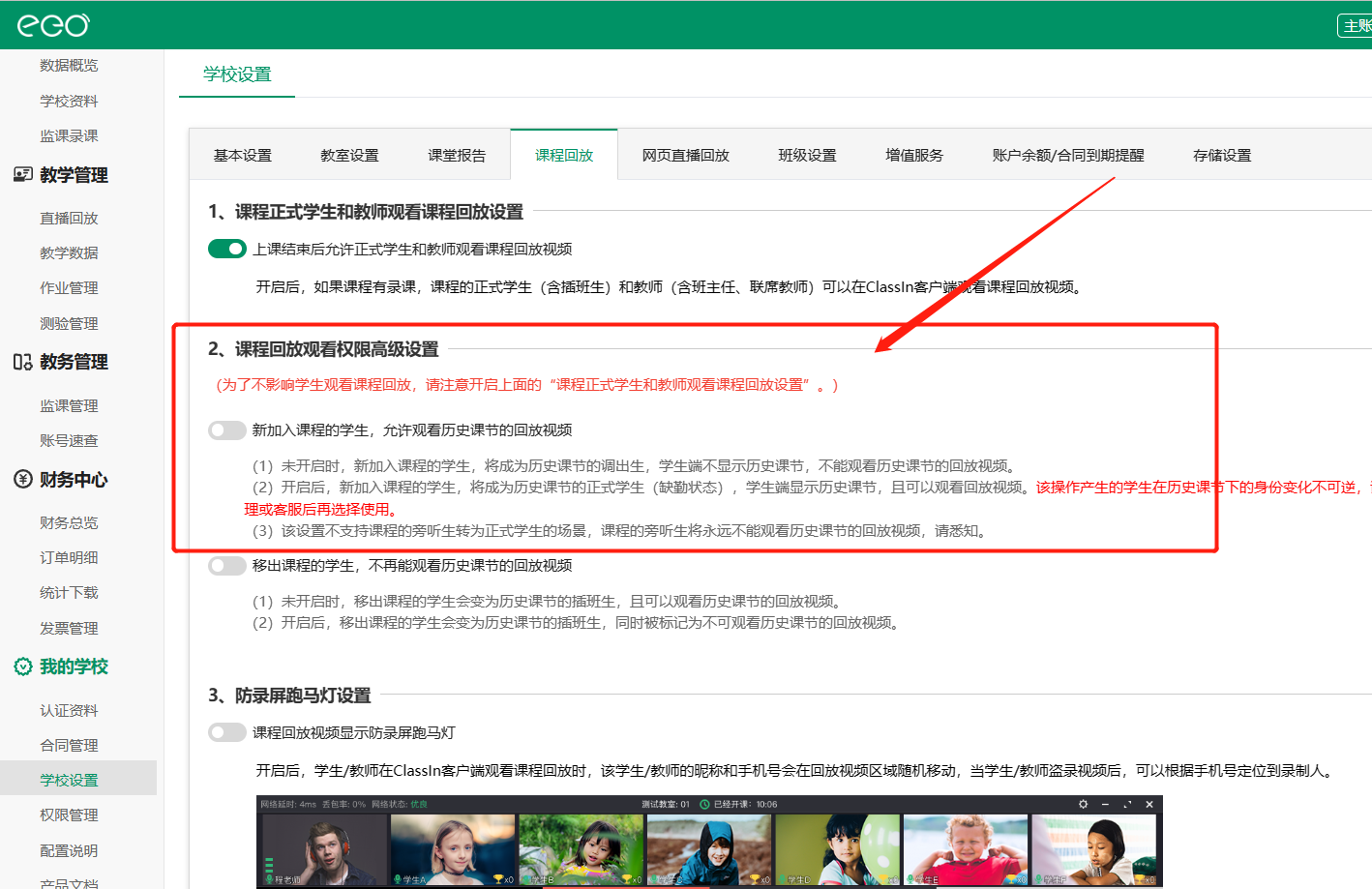Go to 测验管理 page
The image size is (1372, 889).
coord(69,323)
